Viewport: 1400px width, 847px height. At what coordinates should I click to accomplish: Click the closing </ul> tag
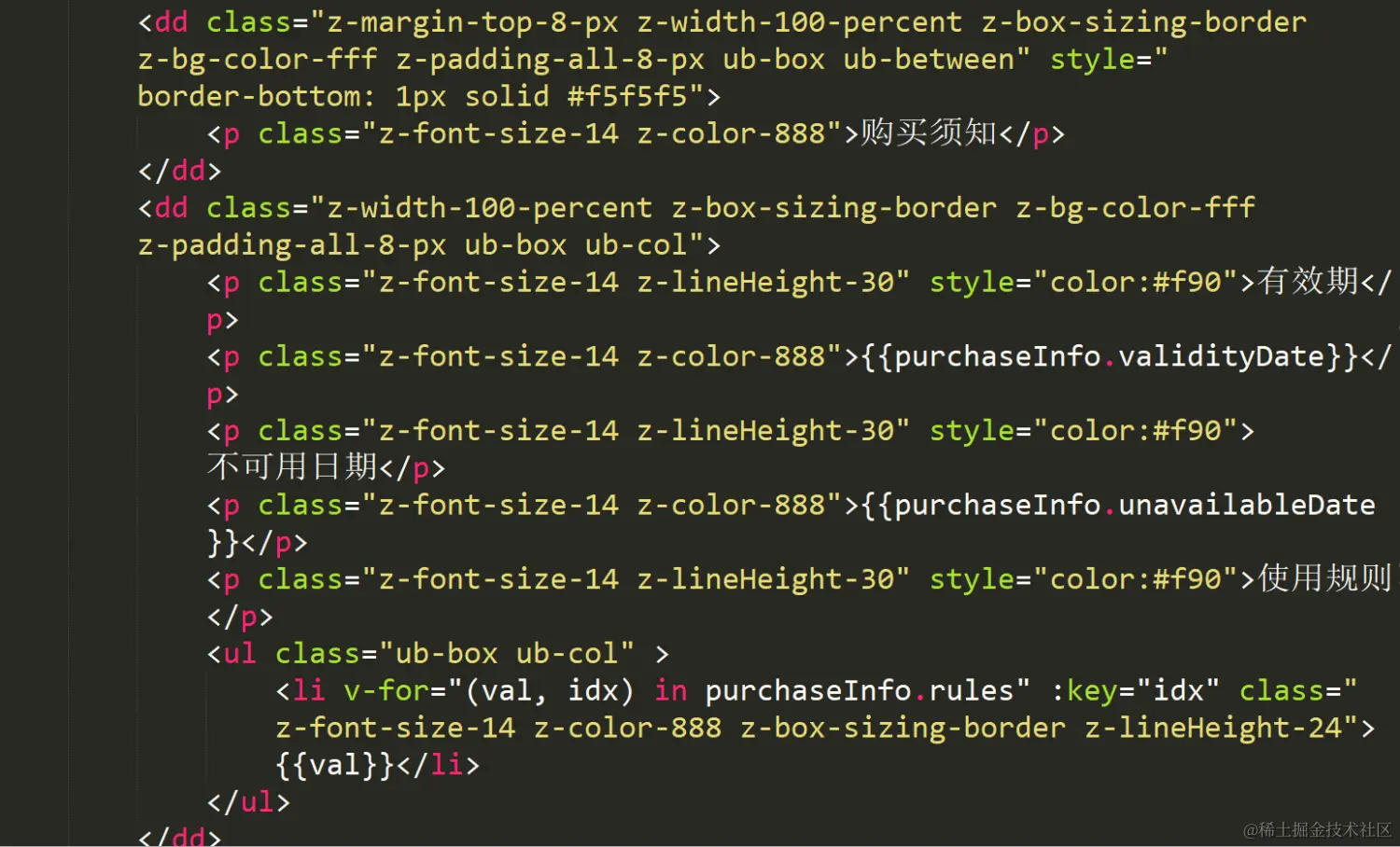coord(249,802)
